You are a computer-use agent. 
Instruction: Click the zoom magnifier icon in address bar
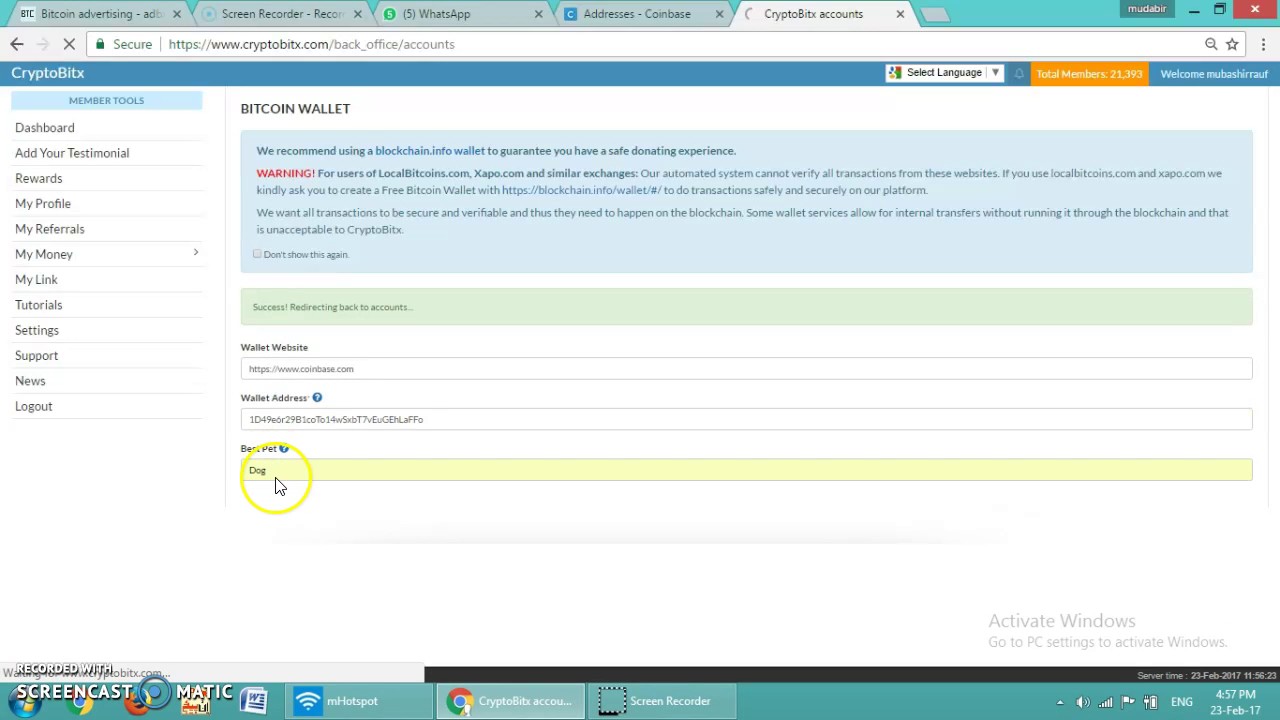tap(1211, 44)
